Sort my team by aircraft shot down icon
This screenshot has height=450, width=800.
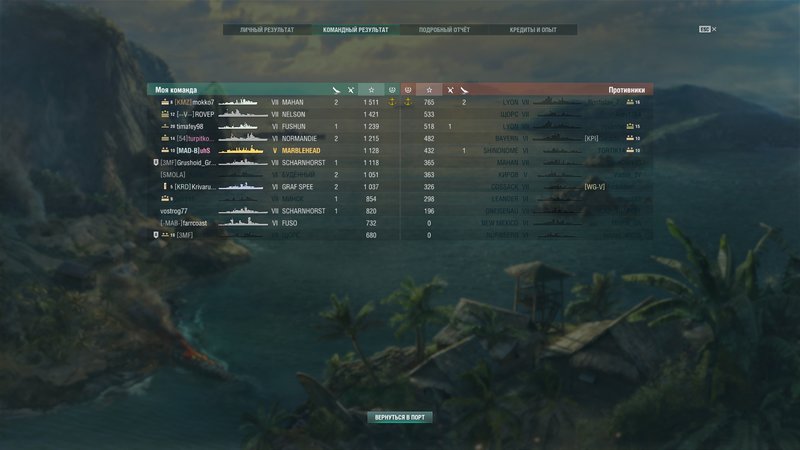click(336, 90)
